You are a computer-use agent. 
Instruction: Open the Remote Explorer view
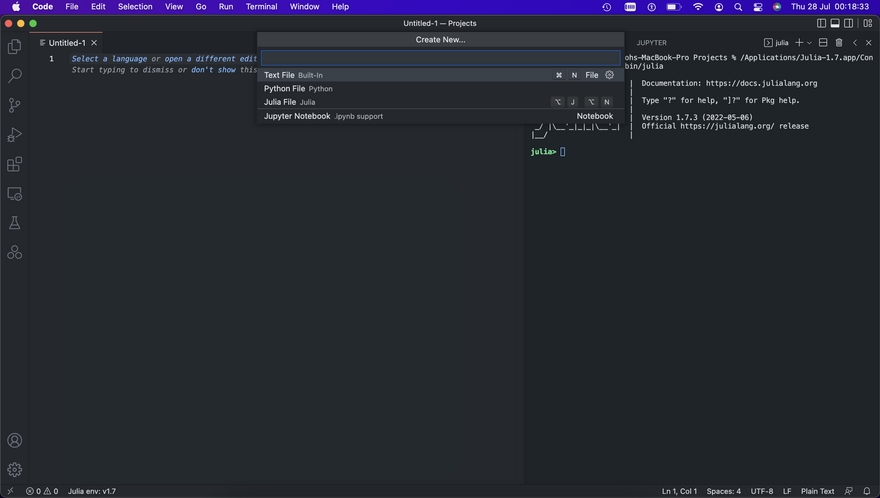[15, 194]
